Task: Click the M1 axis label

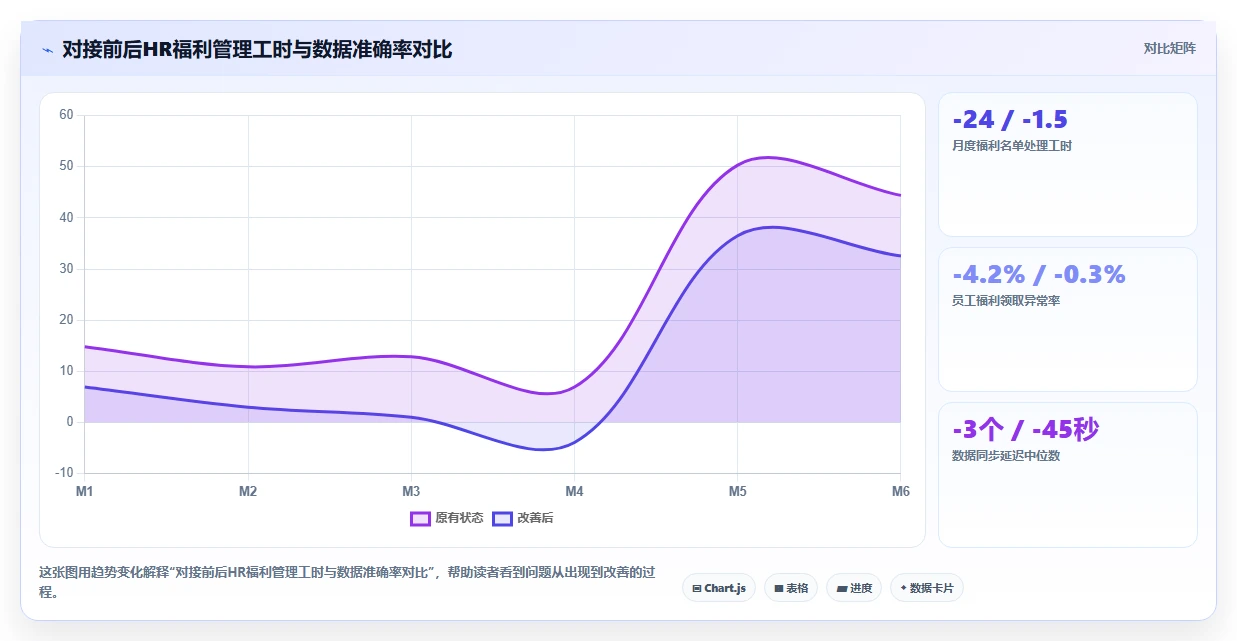Action: click(84, 491)
